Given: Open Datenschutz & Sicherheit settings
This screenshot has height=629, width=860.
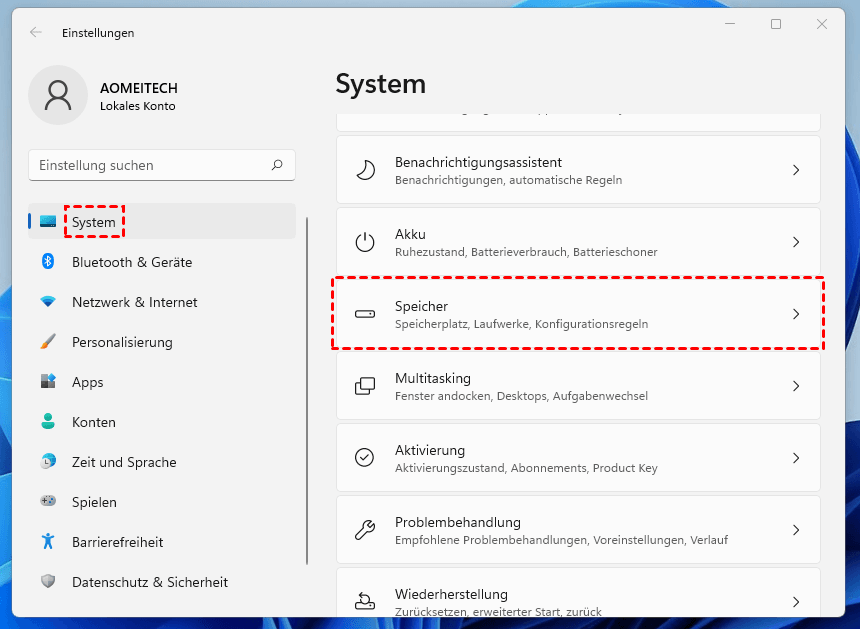Looking at the screenshot, I should [x=150, y=582].
